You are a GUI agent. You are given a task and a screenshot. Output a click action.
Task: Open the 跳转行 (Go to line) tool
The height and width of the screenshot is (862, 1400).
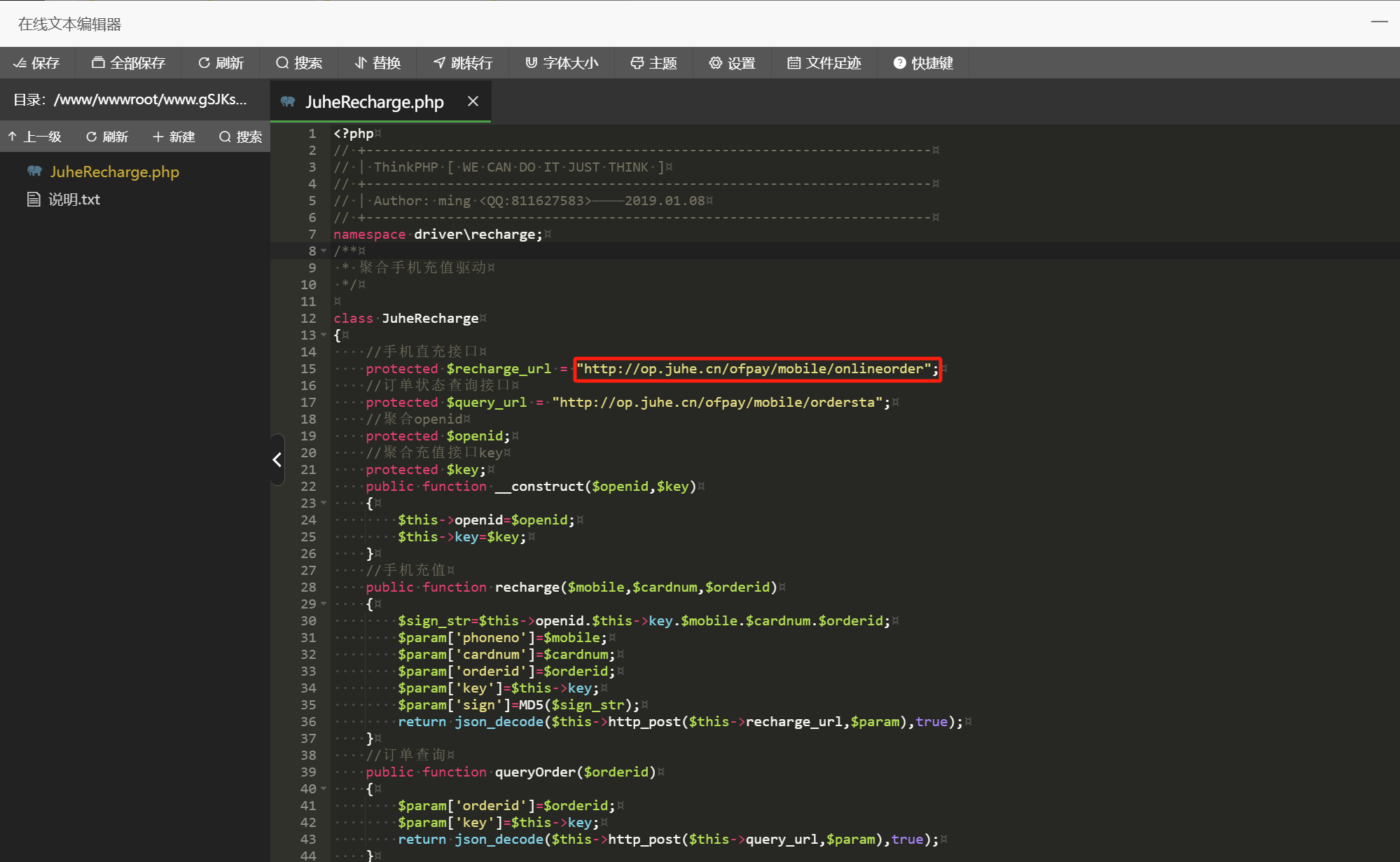463,63
